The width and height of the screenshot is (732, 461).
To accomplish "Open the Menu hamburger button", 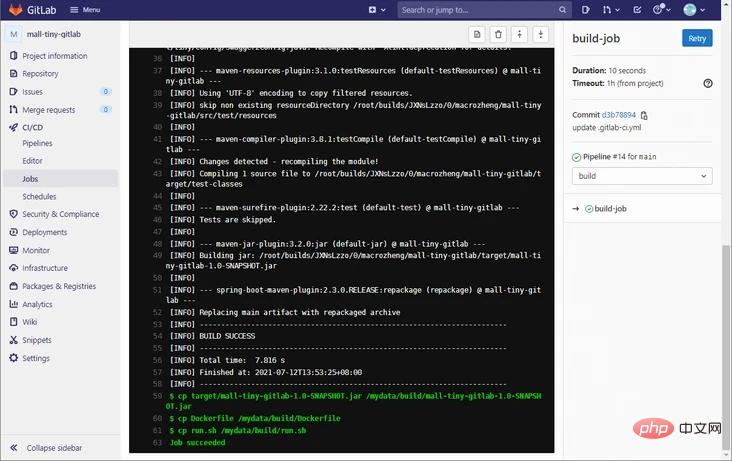I will (x=84, y=9).
